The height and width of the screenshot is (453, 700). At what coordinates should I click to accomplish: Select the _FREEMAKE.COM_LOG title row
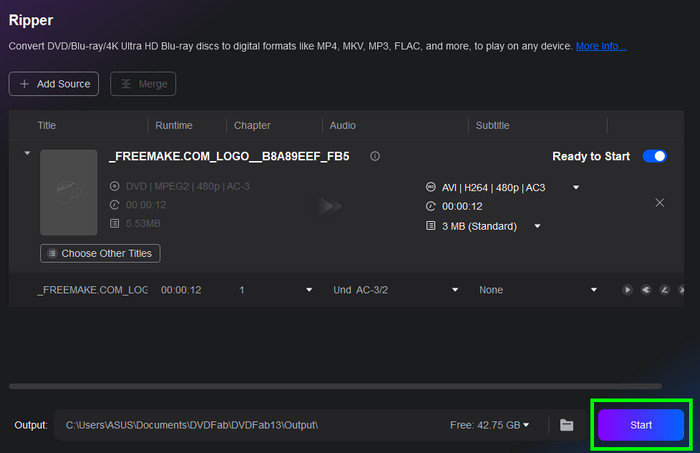[x=346, y=290]
